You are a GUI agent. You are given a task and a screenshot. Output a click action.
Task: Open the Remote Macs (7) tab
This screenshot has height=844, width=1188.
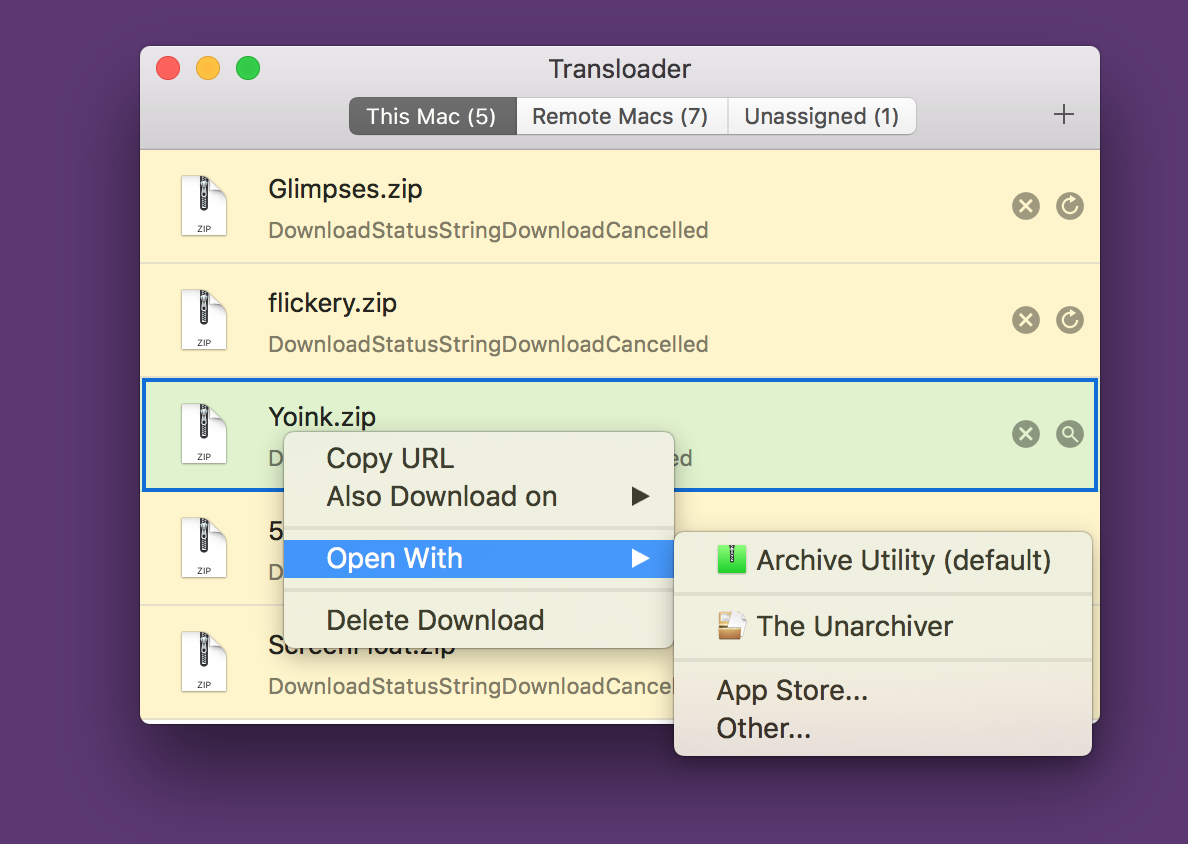[x=621, y=116]
